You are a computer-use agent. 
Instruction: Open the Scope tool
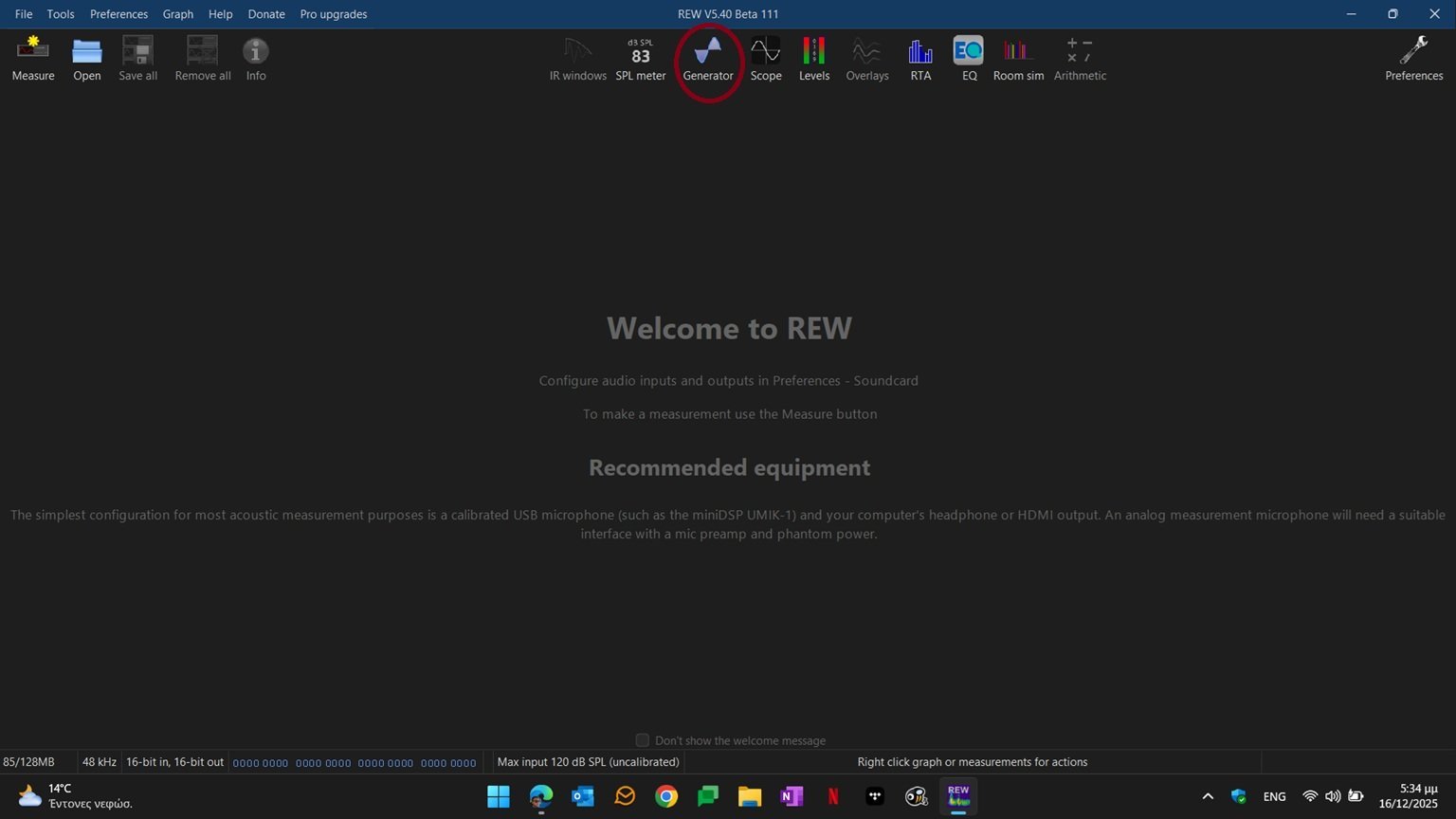click(x=765, y=58)
